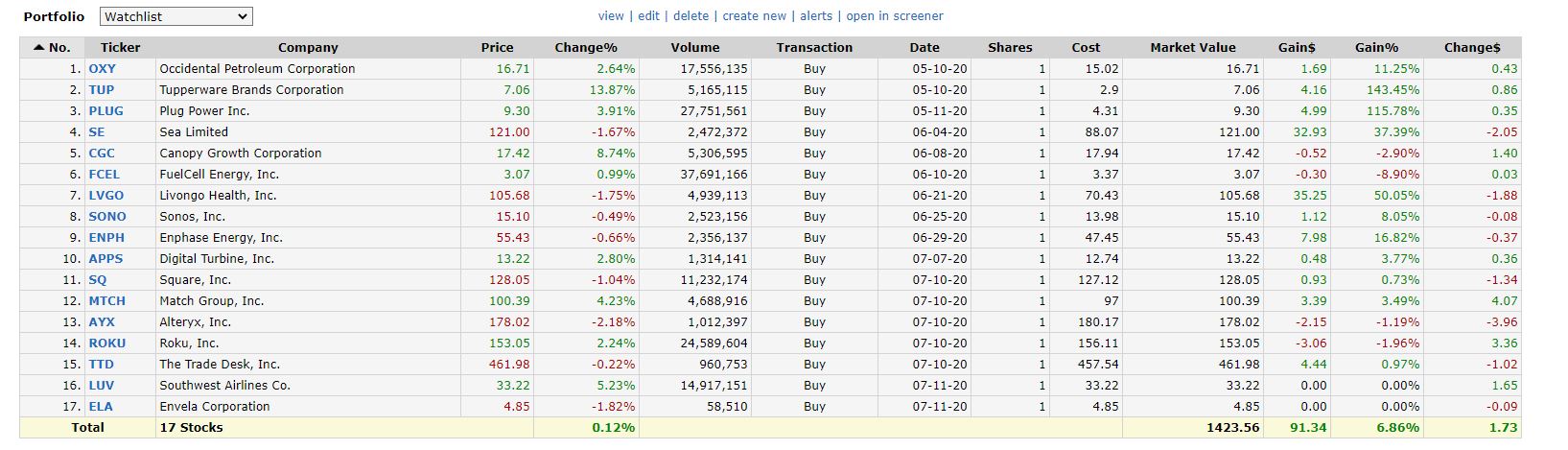Image resolution: width=1568 pixels, height=450 pixels.
Task: Open the Watchlist portfolio dropdown
Action: 176,16
